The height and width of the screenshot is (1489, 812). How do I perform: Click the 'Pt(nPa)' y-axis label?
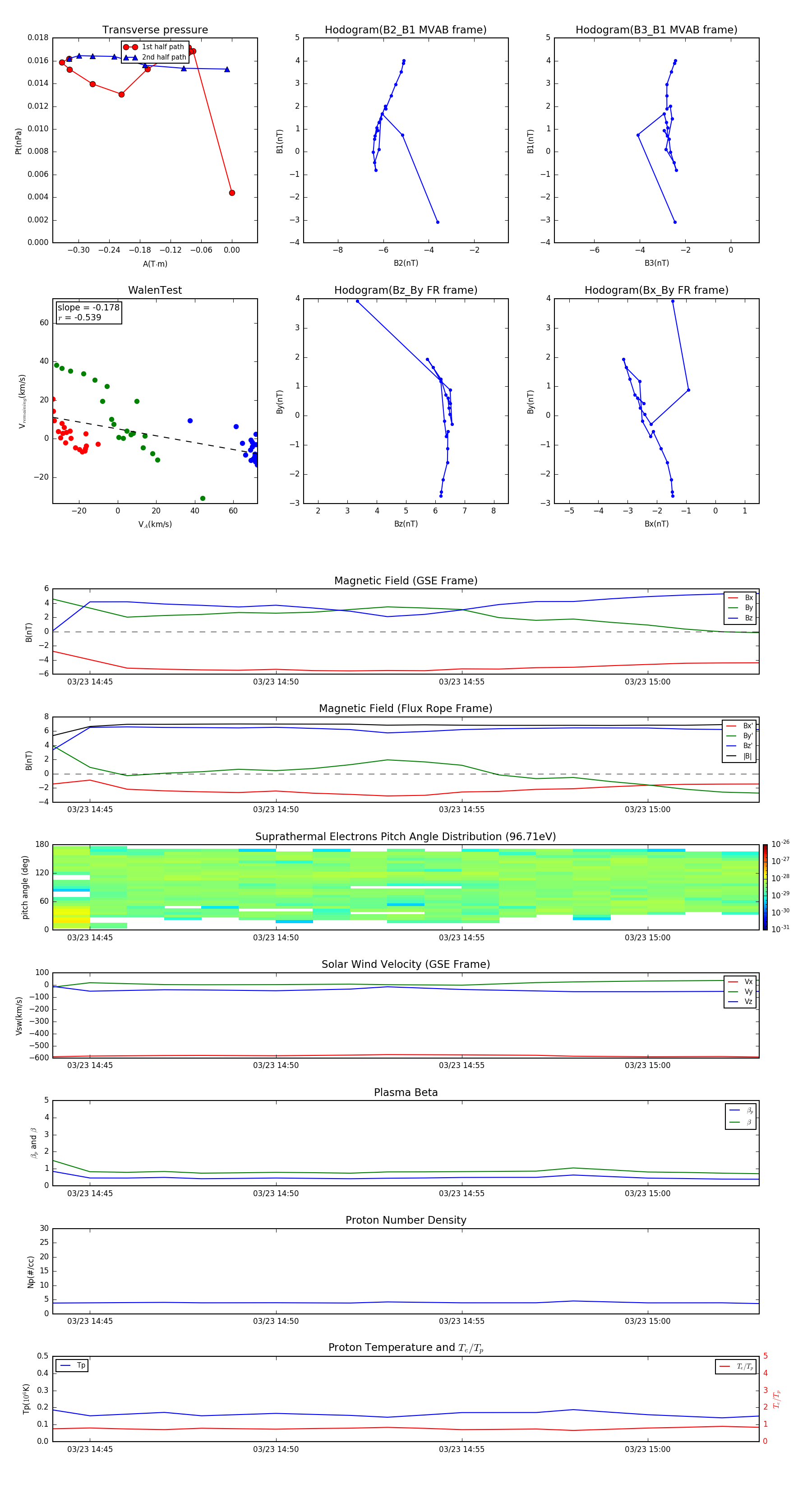pos(18,141)
